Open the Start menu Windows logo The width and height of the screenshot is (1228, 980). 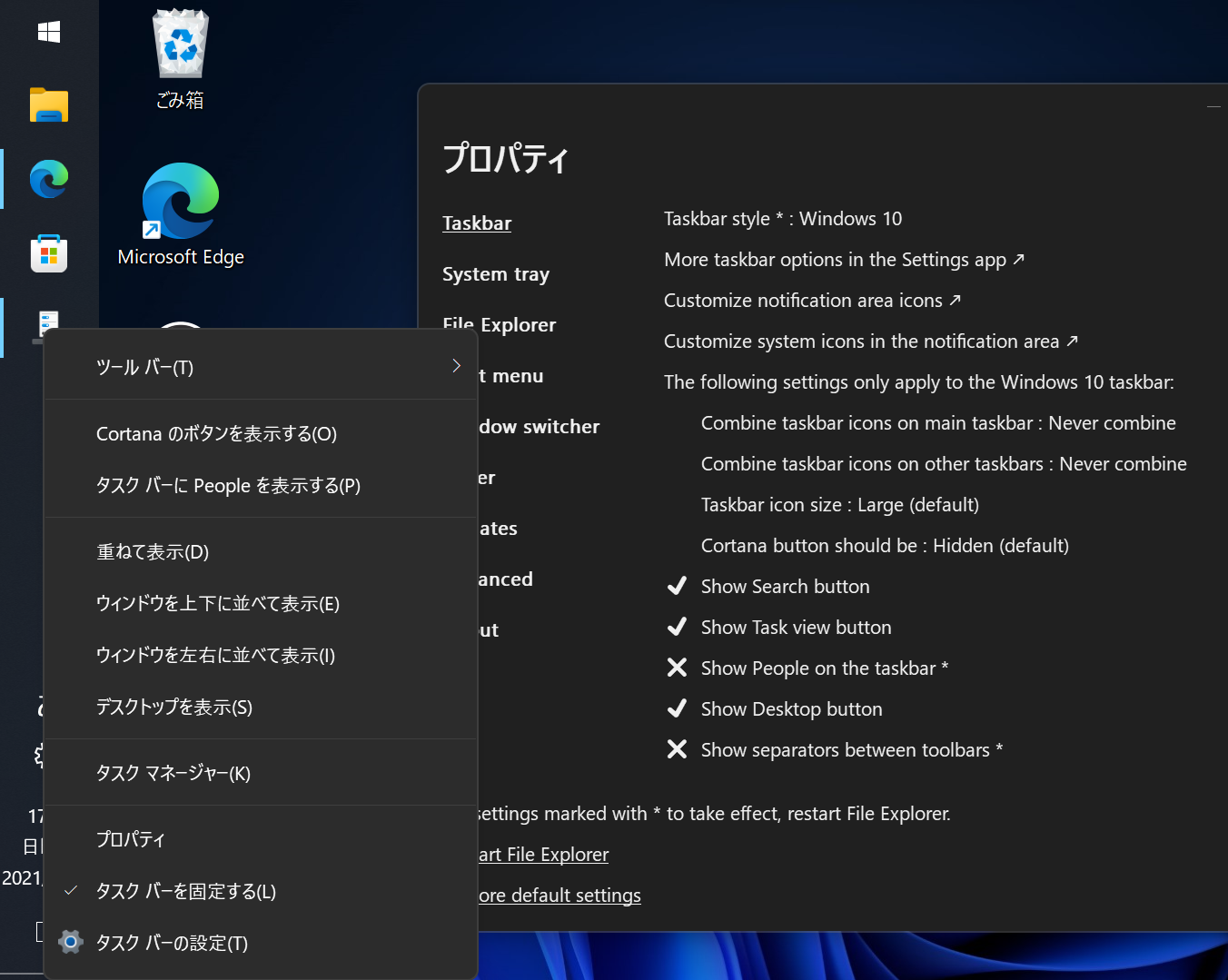(48, 32)
